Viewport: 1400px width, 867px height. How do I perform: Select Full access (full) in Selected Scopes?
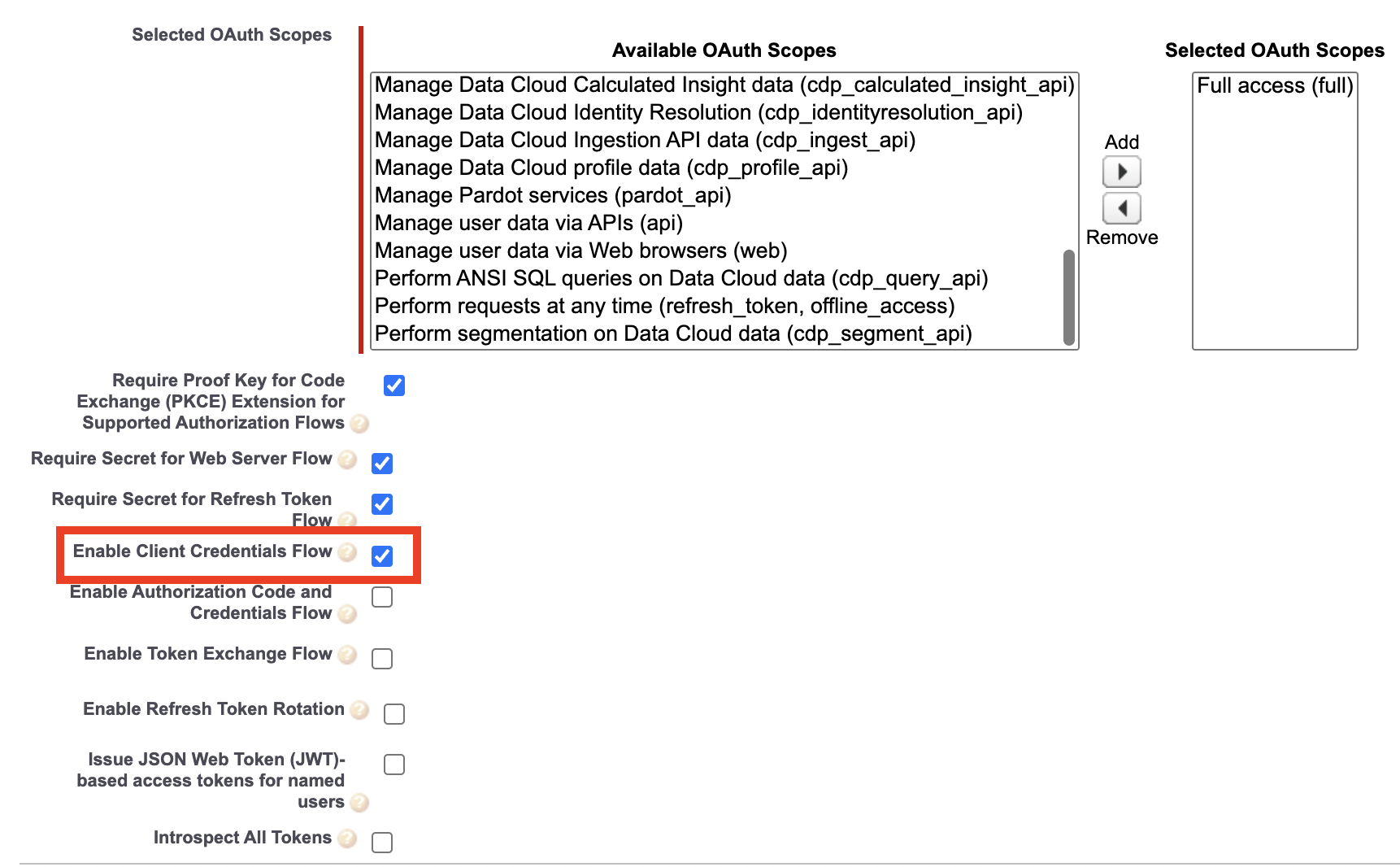[1274, 86]
